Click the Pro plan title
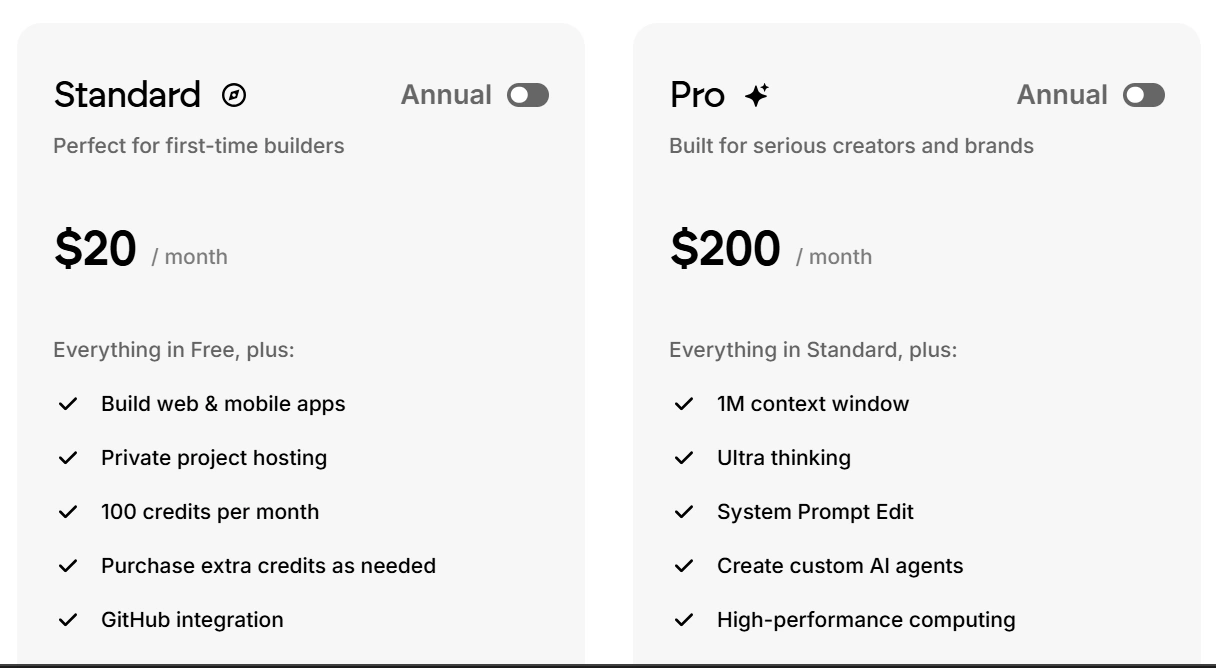 pyautogui.click(x=697, y=96)
